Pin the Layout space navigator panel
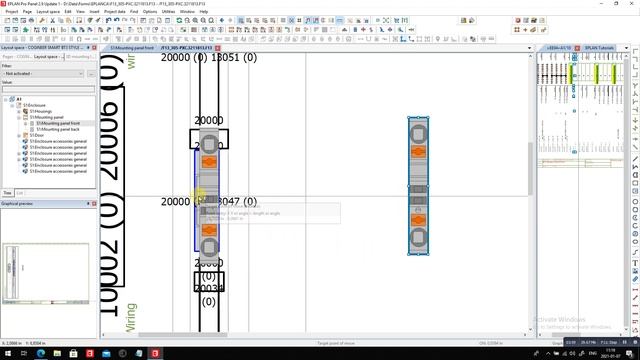Viewport: 640px width, 360px height. tap(88, 48)
